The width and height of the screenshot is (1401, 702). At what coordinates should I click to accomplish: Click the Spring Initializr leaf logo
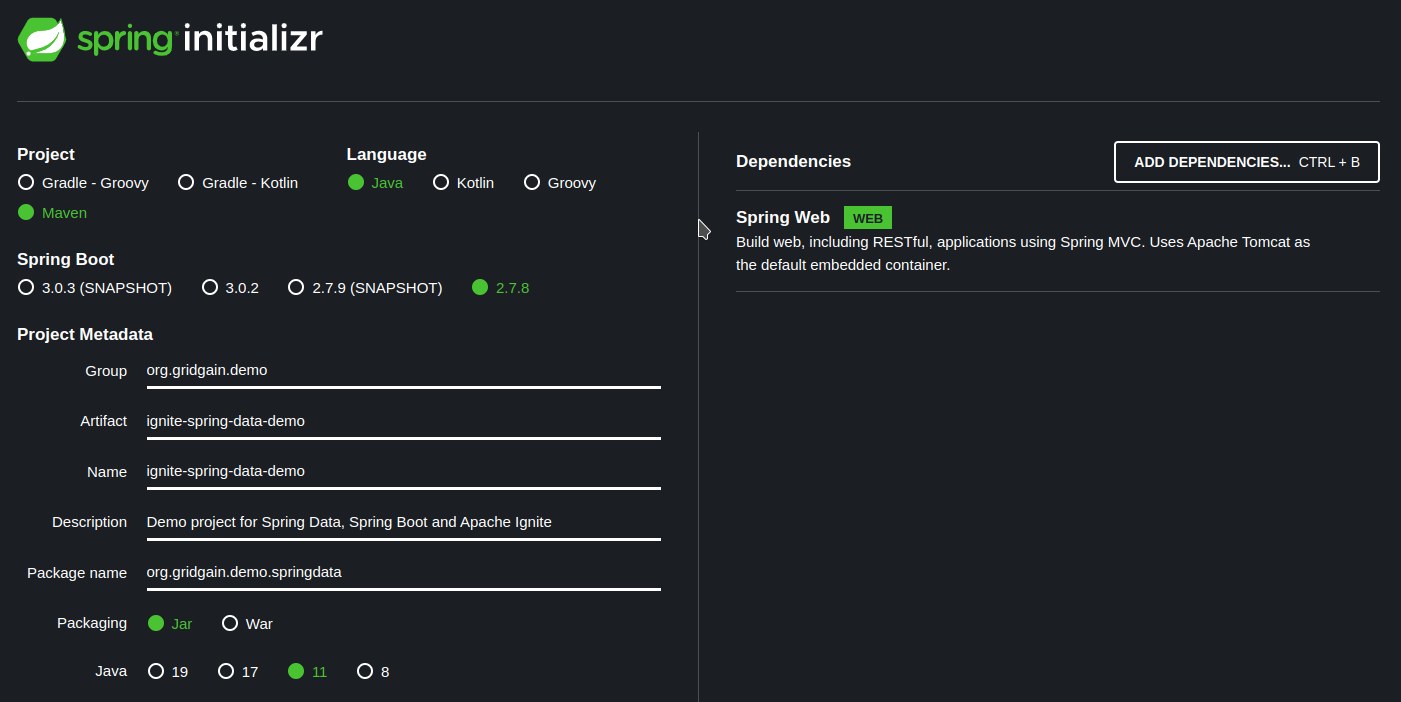click(42, 39)
